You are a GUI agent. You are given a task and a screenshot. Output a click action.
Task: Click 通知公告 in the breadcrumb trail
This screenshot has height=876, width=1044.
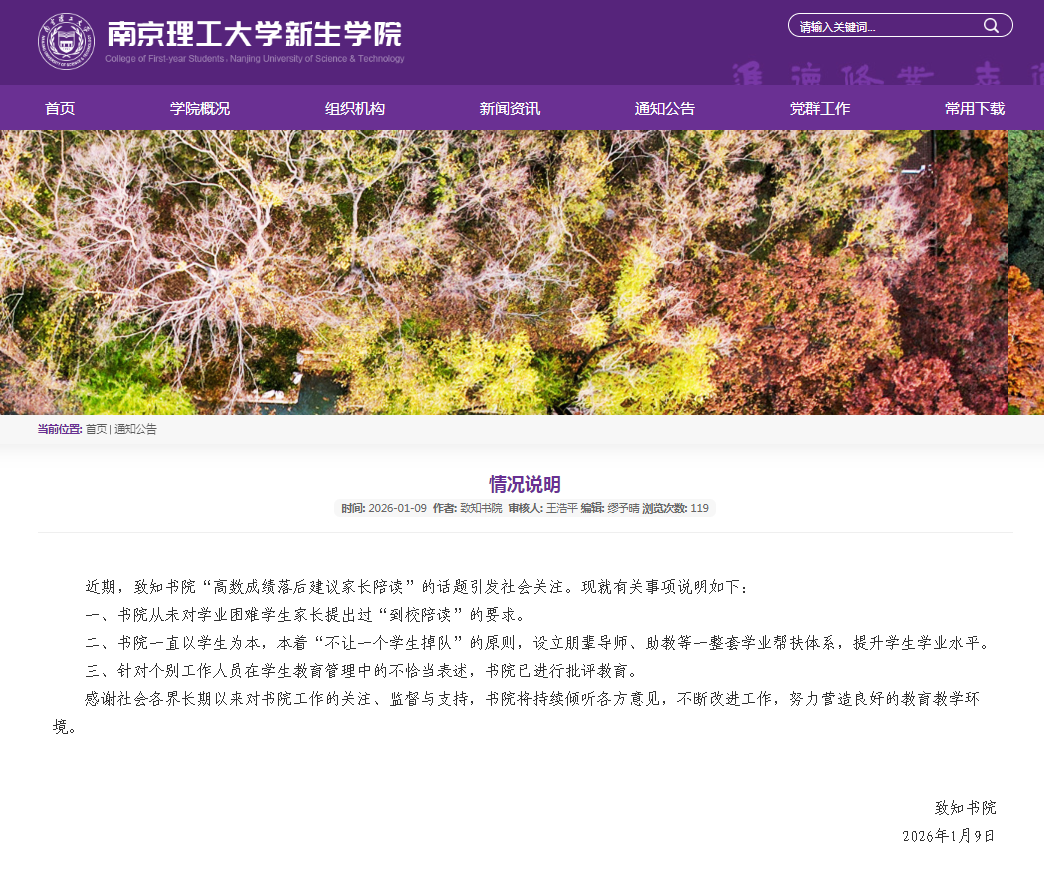point(137,429)
